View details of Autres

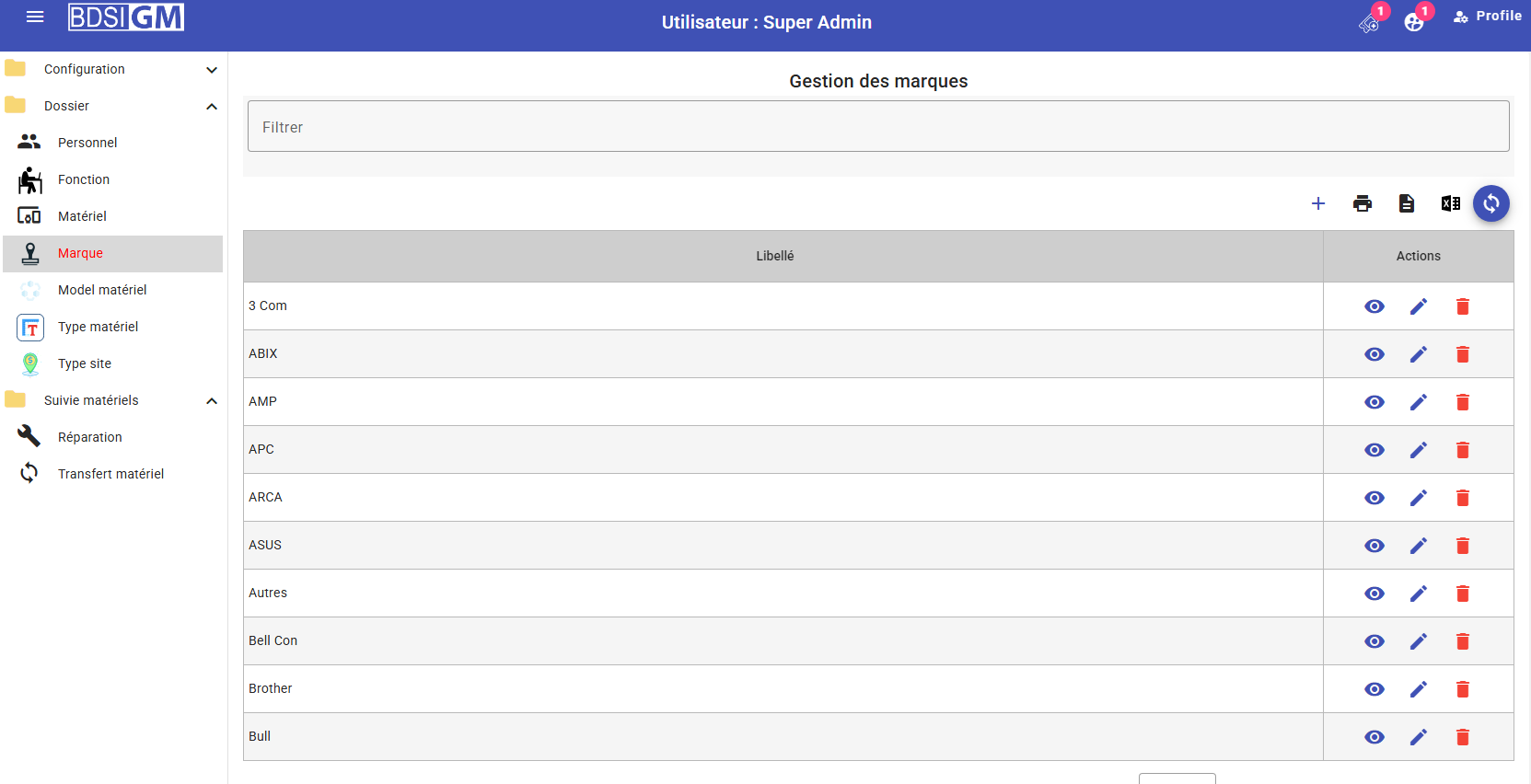(x=1374, y=594)
